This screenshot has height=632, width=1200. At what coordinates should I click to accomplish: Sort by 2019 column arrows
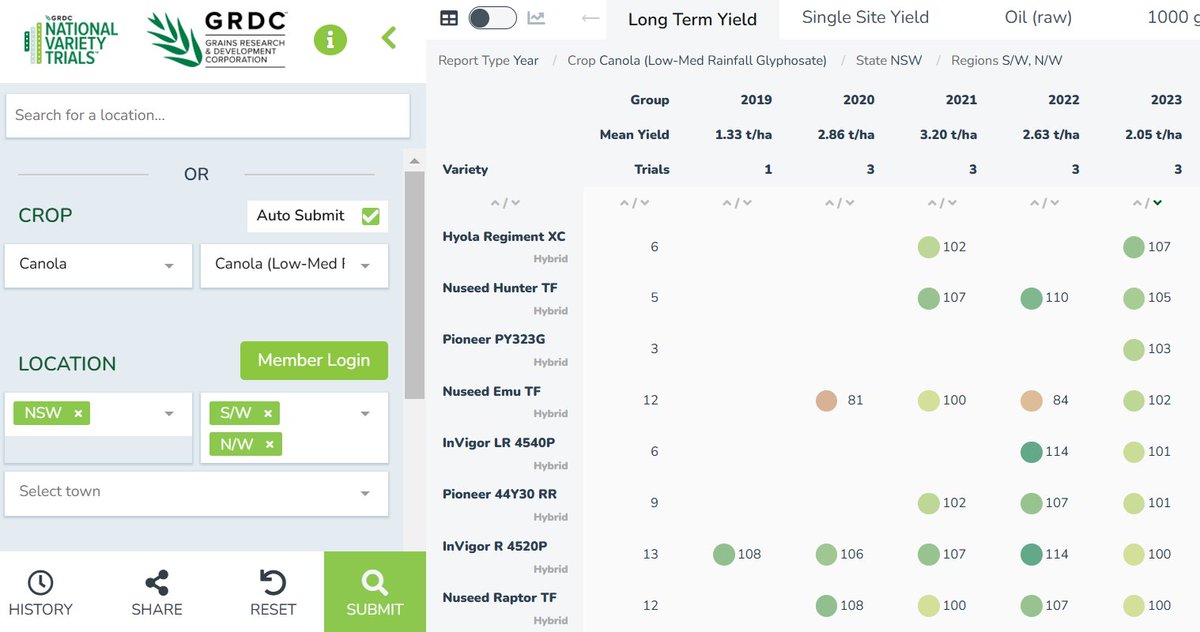coord(737,203)
